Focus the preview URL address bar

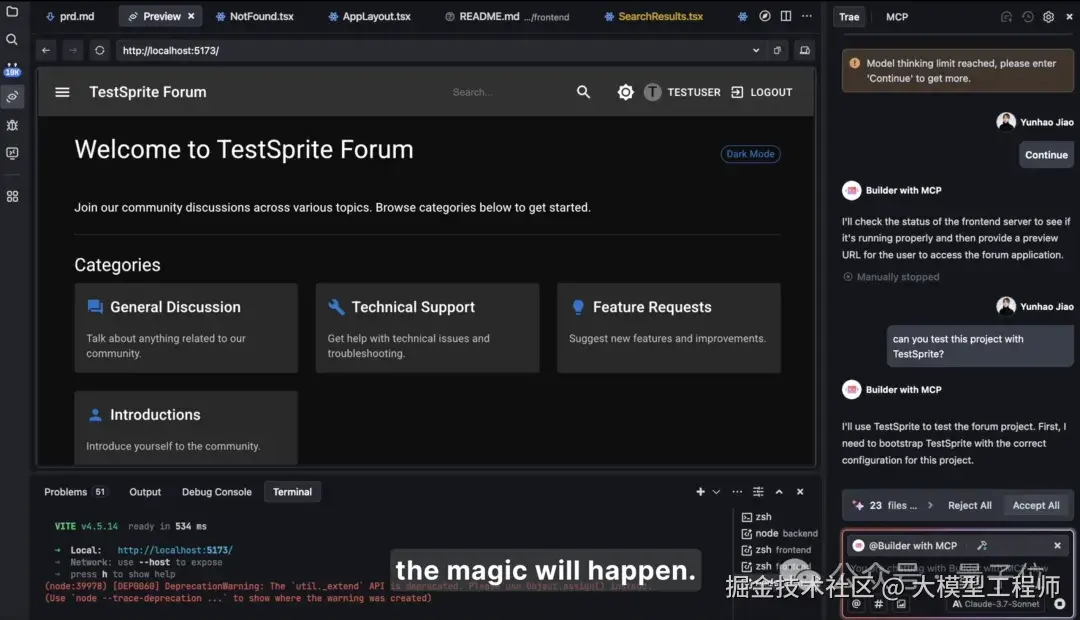(x=434, y=50)
